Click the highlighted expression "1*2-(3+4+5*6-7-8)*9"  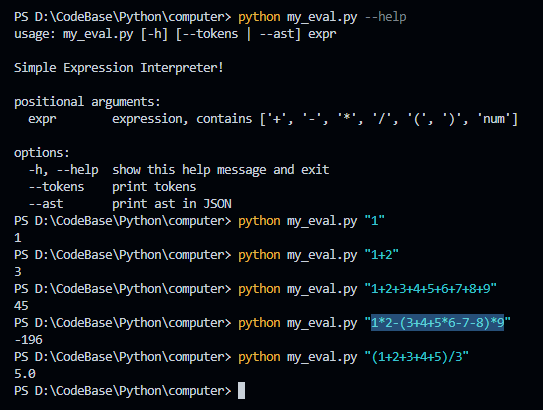click(x=437, y=323)
